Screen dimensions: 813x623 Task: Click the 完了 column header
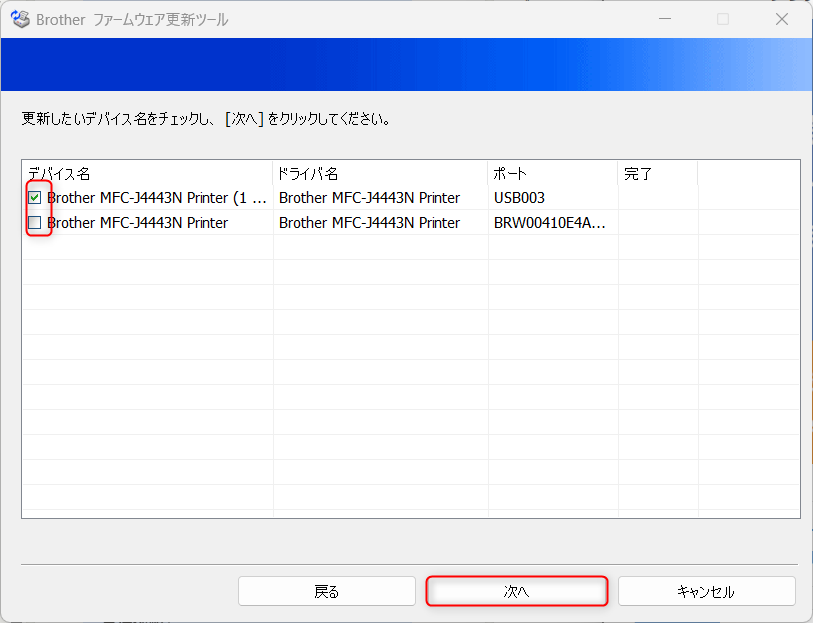pyautogui.click(x=657, y=173)
